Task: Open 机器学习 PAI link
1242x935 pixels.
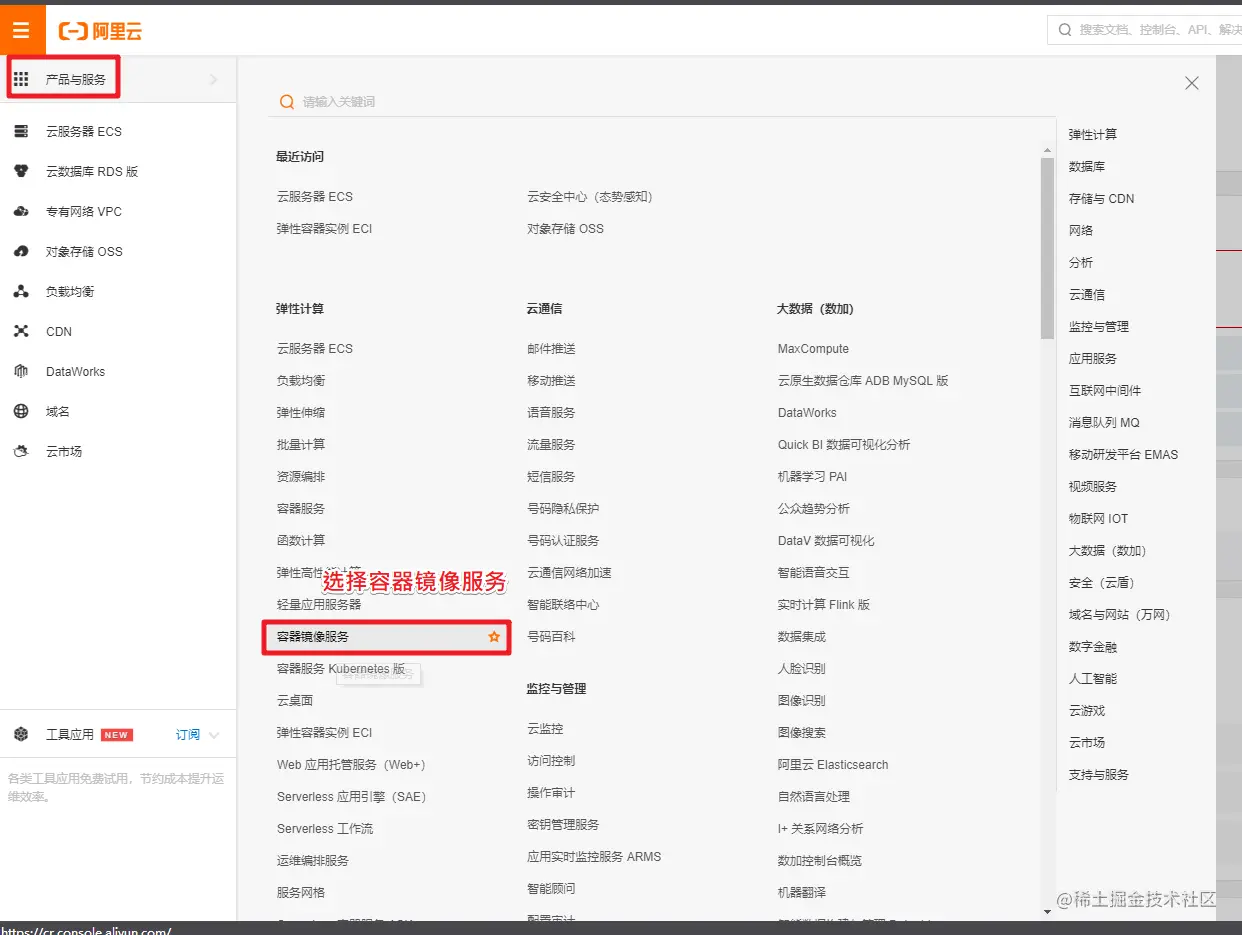Action: 812,476
